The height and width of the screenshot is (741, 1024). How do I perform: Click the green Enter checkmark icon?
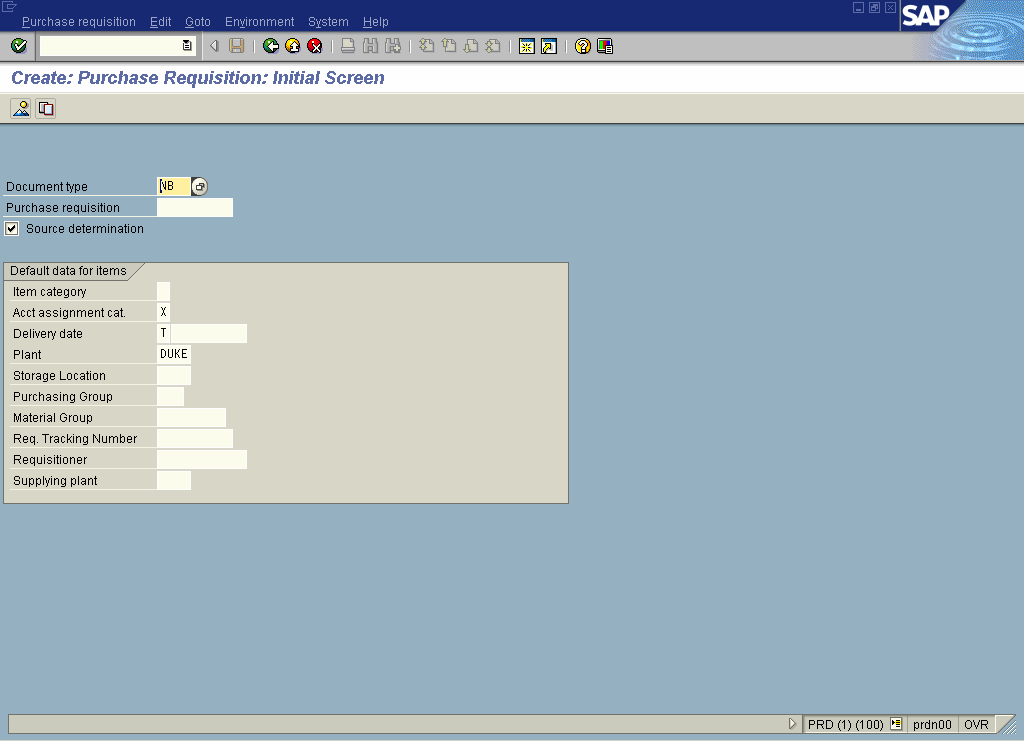[19, 46]
